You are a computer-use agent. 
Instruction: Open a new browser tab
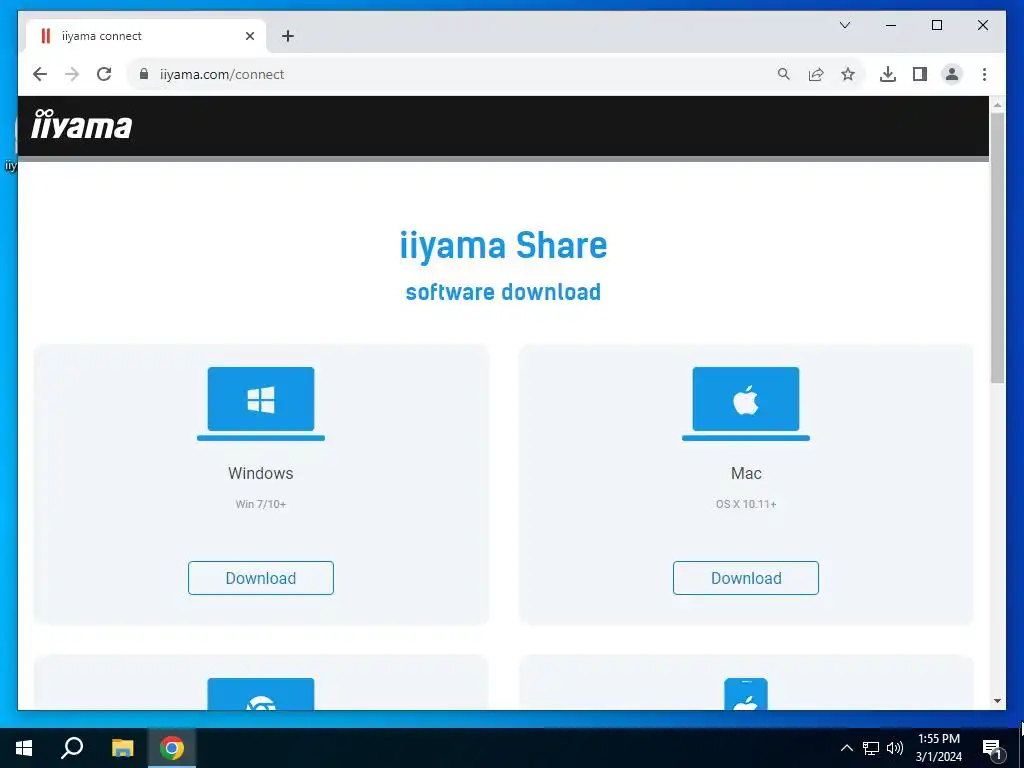pyautogui.click(x=287, y=36)
